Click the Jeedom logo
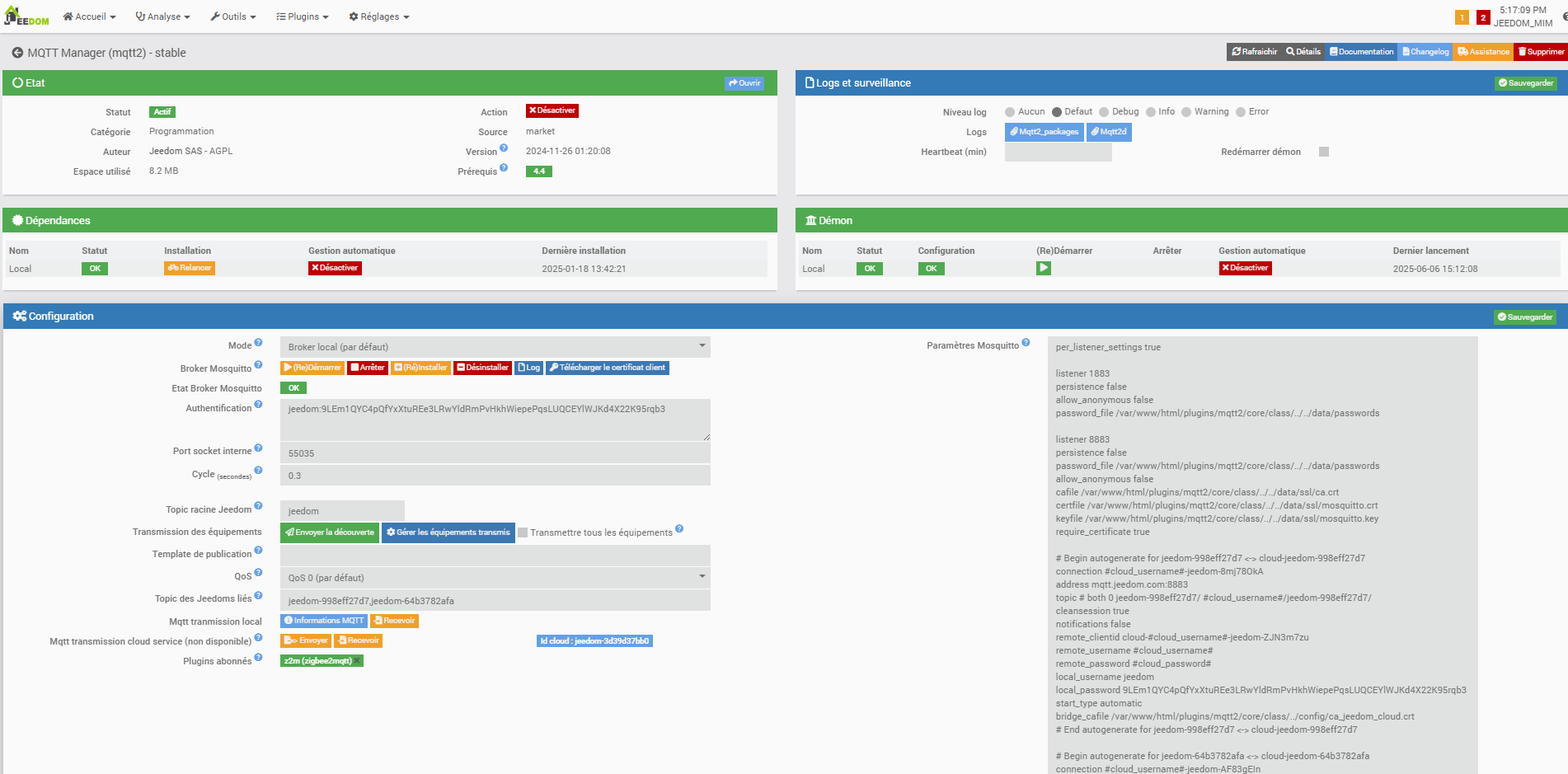 point(26,16)
